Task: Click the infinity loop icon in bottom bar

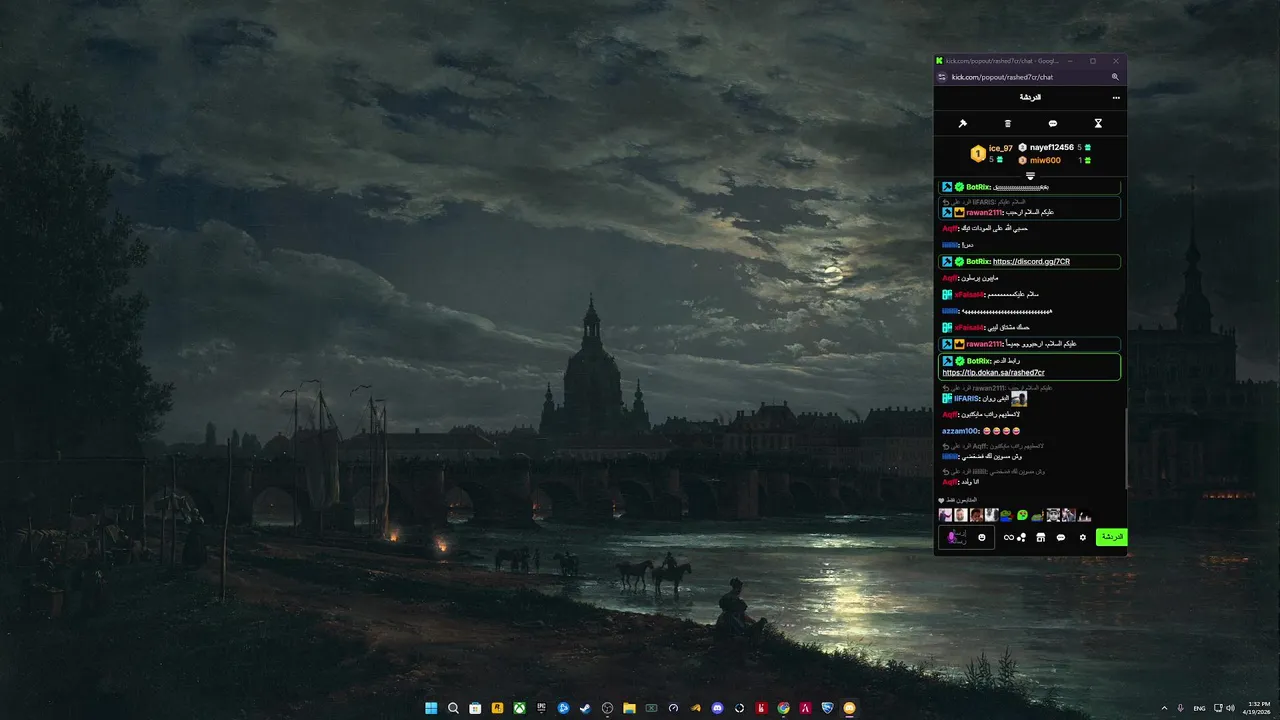Action: [x=1009, y=538]
